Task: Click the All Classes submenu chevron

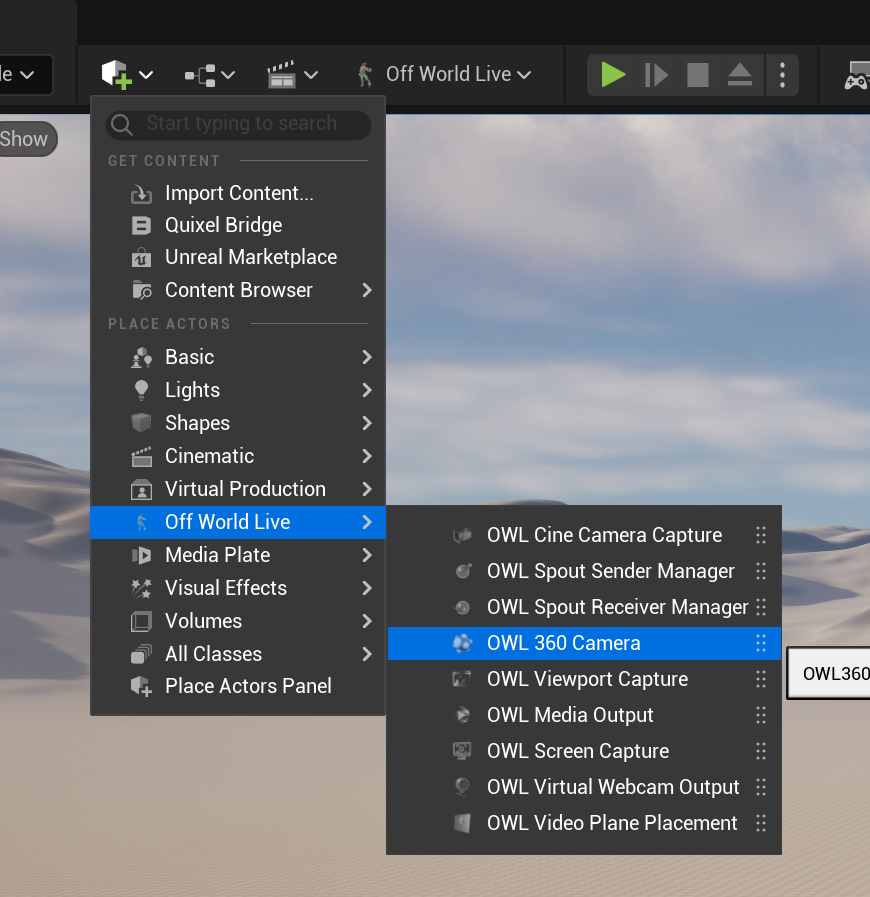Action: click(367, 654)
